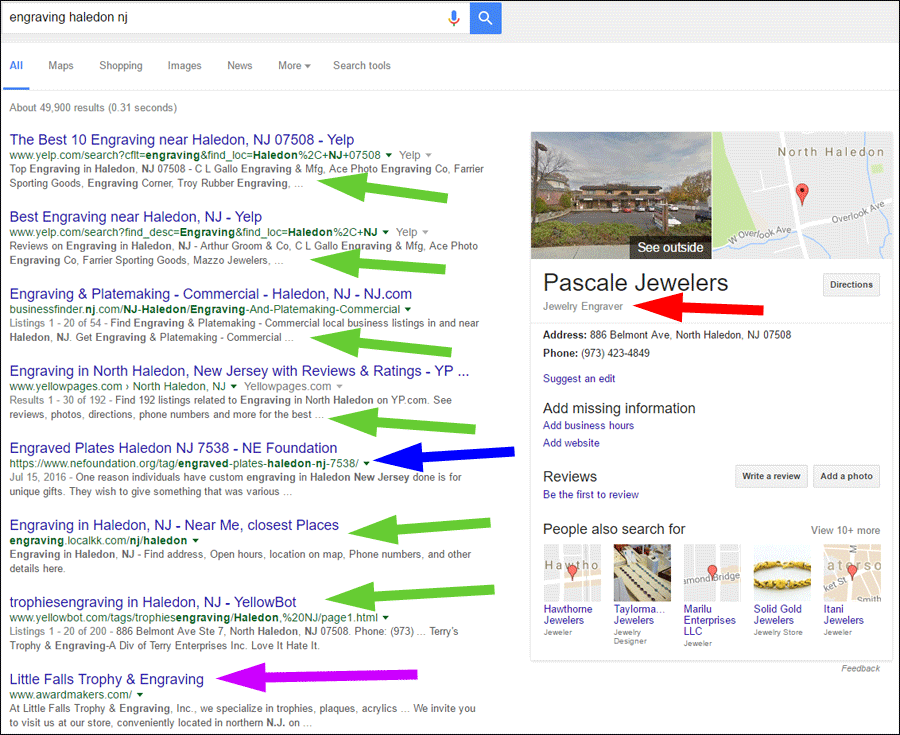Open Little Falls Trophy & Engraving result
900x735 pixels.
pyautogui.click(x=107, y=679)
